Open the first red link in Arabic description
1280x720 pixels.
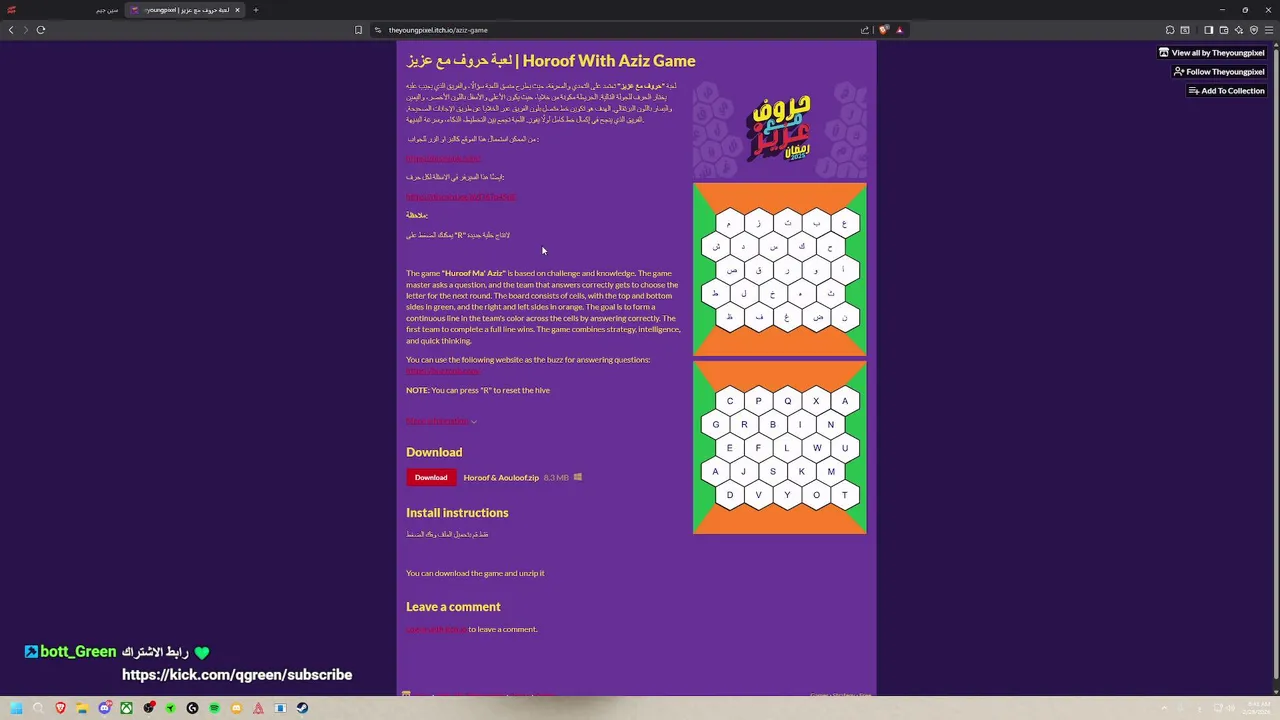click(x=443, y=158)
